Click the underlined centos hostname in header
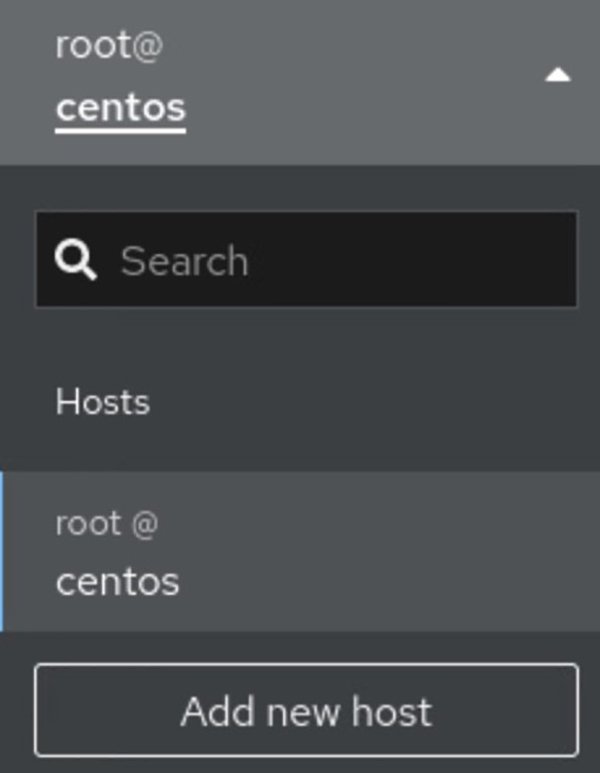Image resolution: width=600 pixels, height=773 pixels. (120, 108)
